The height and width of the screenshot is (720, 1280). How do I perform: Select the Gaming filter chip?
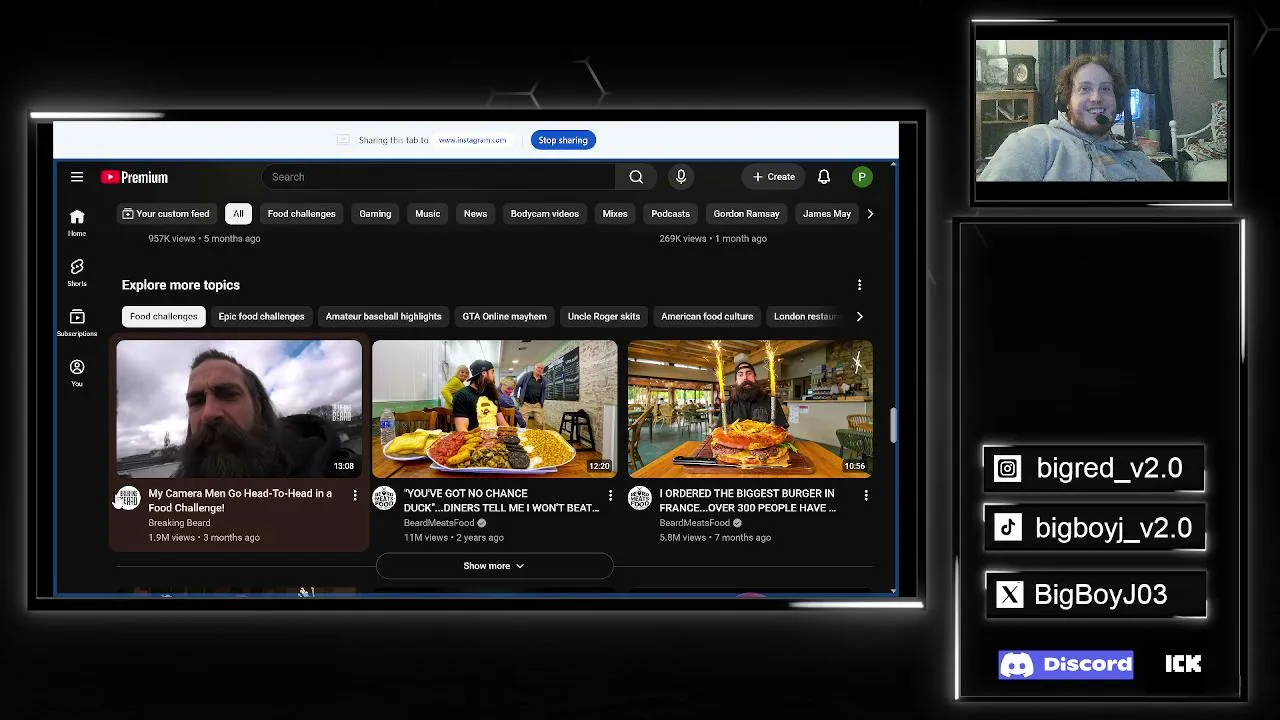pyautogui.click(x=375, y=214)
